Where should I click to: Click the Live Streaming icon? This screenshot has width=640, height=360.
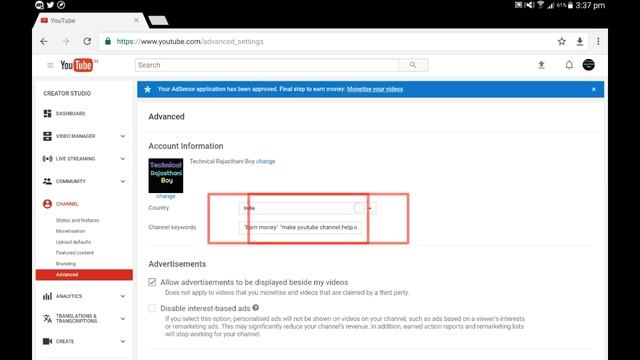click(x=47, y=158)
